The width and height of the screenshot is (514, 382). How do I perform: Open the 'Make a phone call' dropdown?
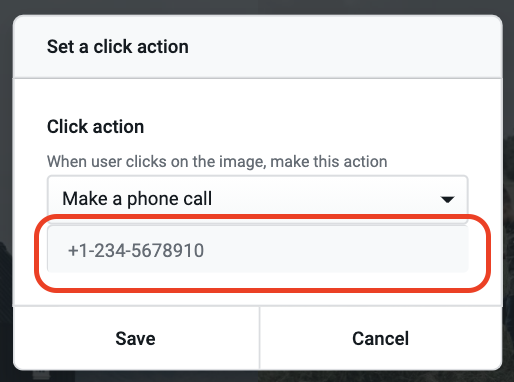[258, 199]
